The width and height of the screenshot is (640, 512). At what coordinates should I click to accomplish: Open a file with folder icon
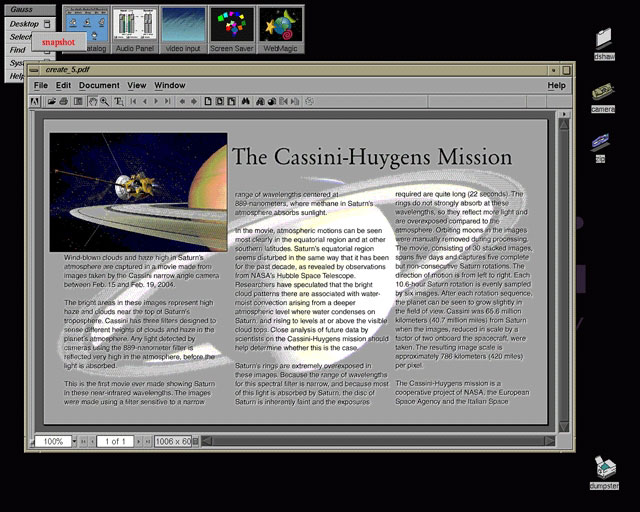click(x=51, y=101)
